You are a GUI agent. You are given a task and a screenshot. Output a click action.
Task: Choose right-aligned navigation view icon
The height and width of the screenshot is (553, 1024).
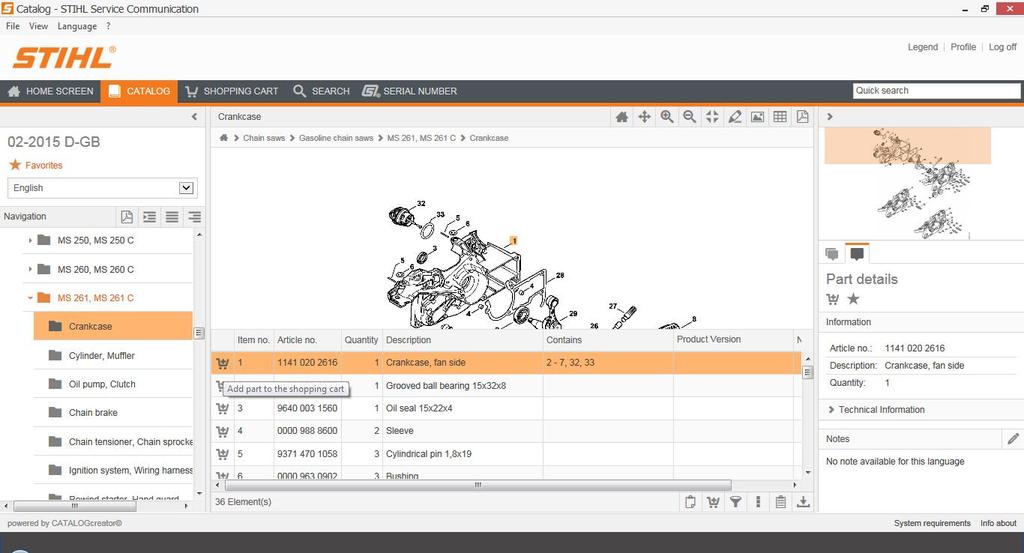coord(195,217)
